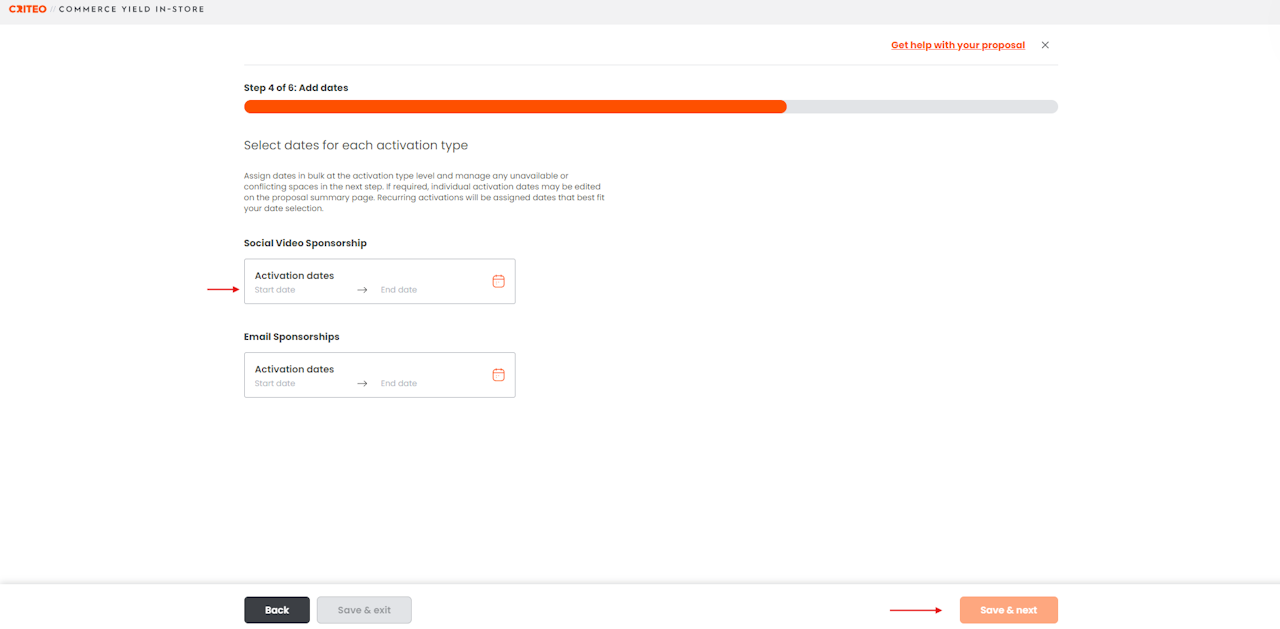Click the Criteo logo in header
Viewport: 1280px width, 629px height.
(28, 9)
